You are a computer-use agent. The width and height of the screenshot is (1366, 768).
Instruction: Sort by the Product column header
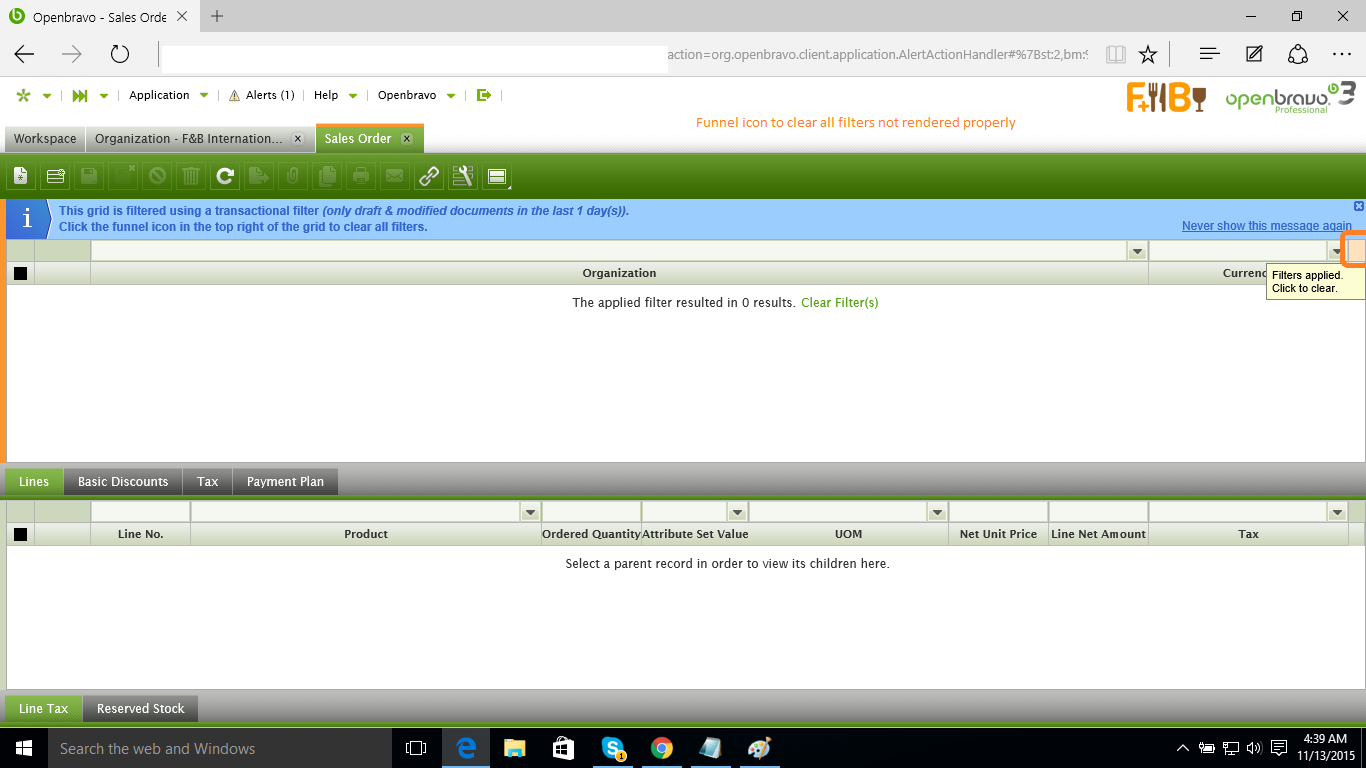pyautogui.click(x=366, y=534)
